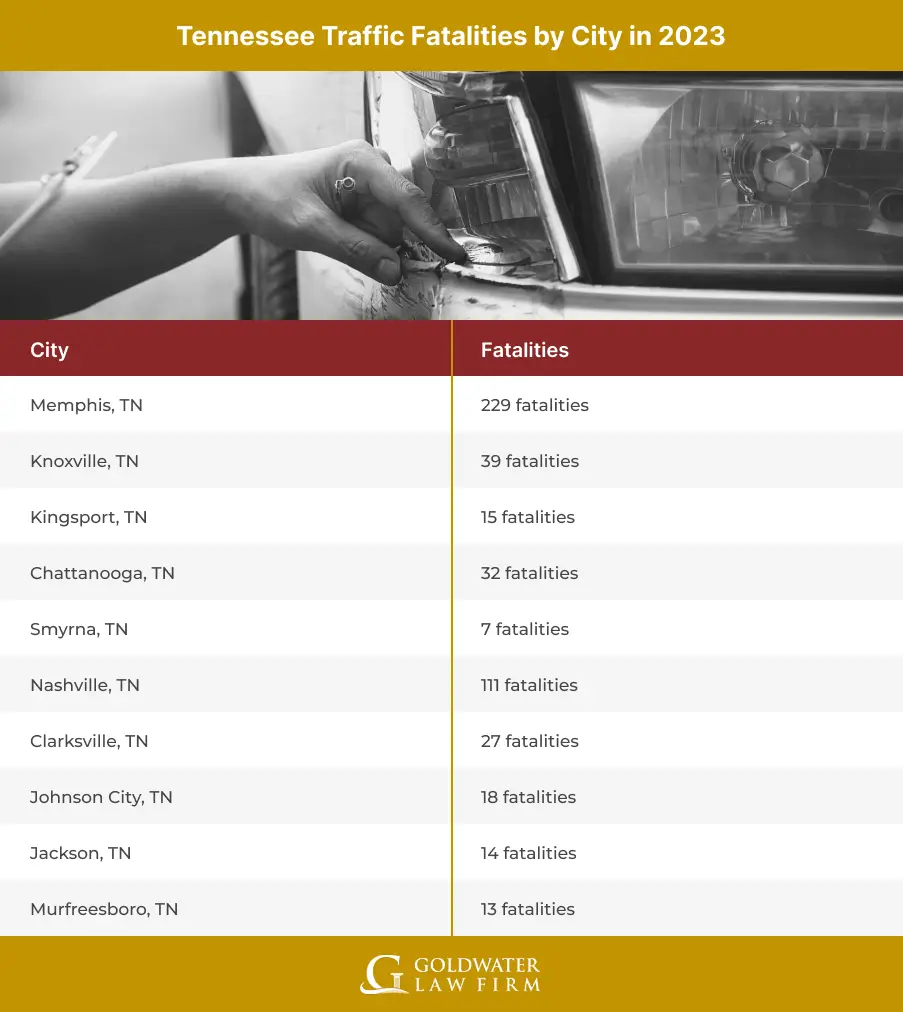Click the infographic title about Tennessee traffic fatalities
Viewport: 903px width, 1012px height.
(x=451, y=36)
